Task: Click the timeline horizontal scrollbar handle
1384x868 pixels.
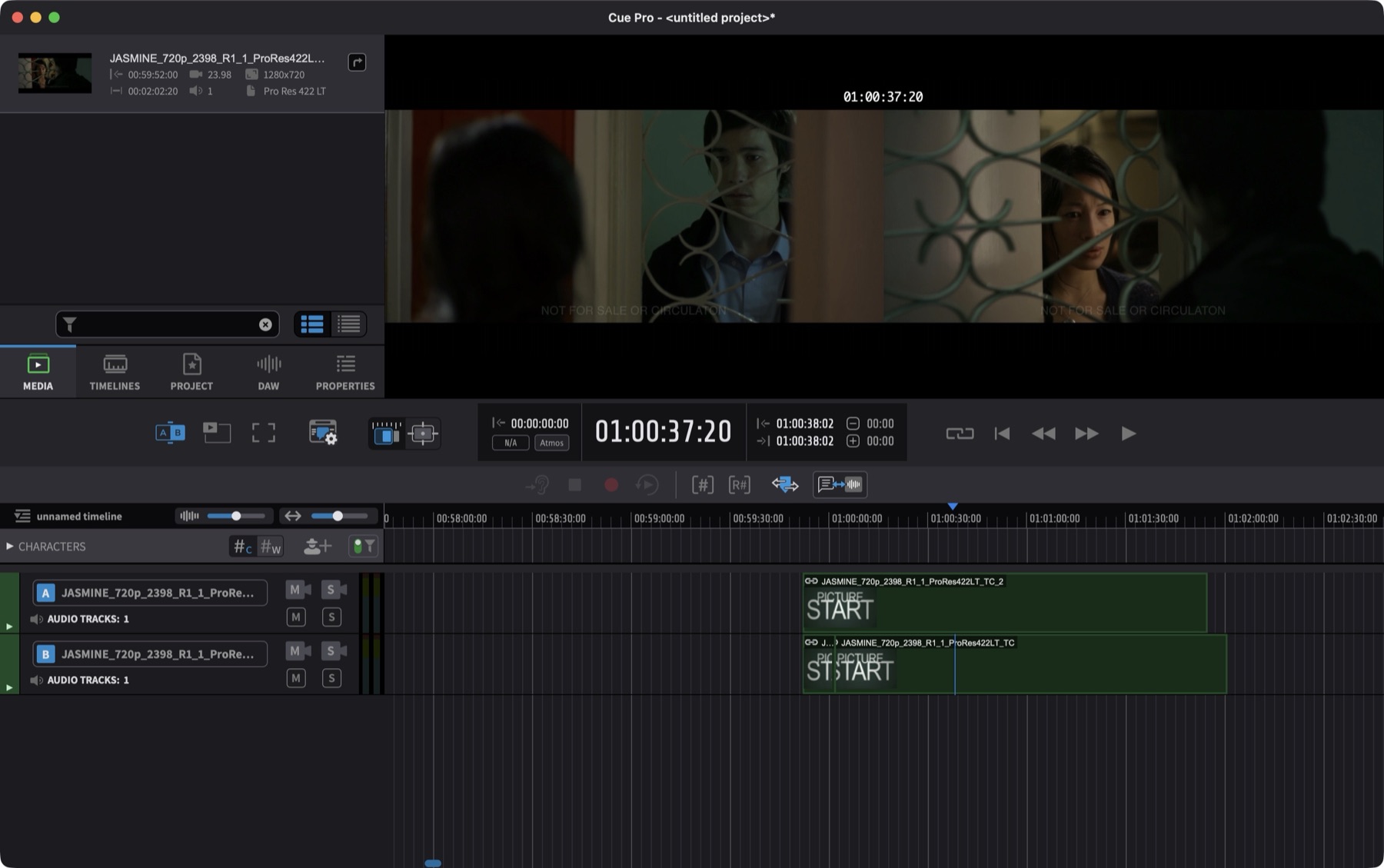Action: (x=433, y=863)
